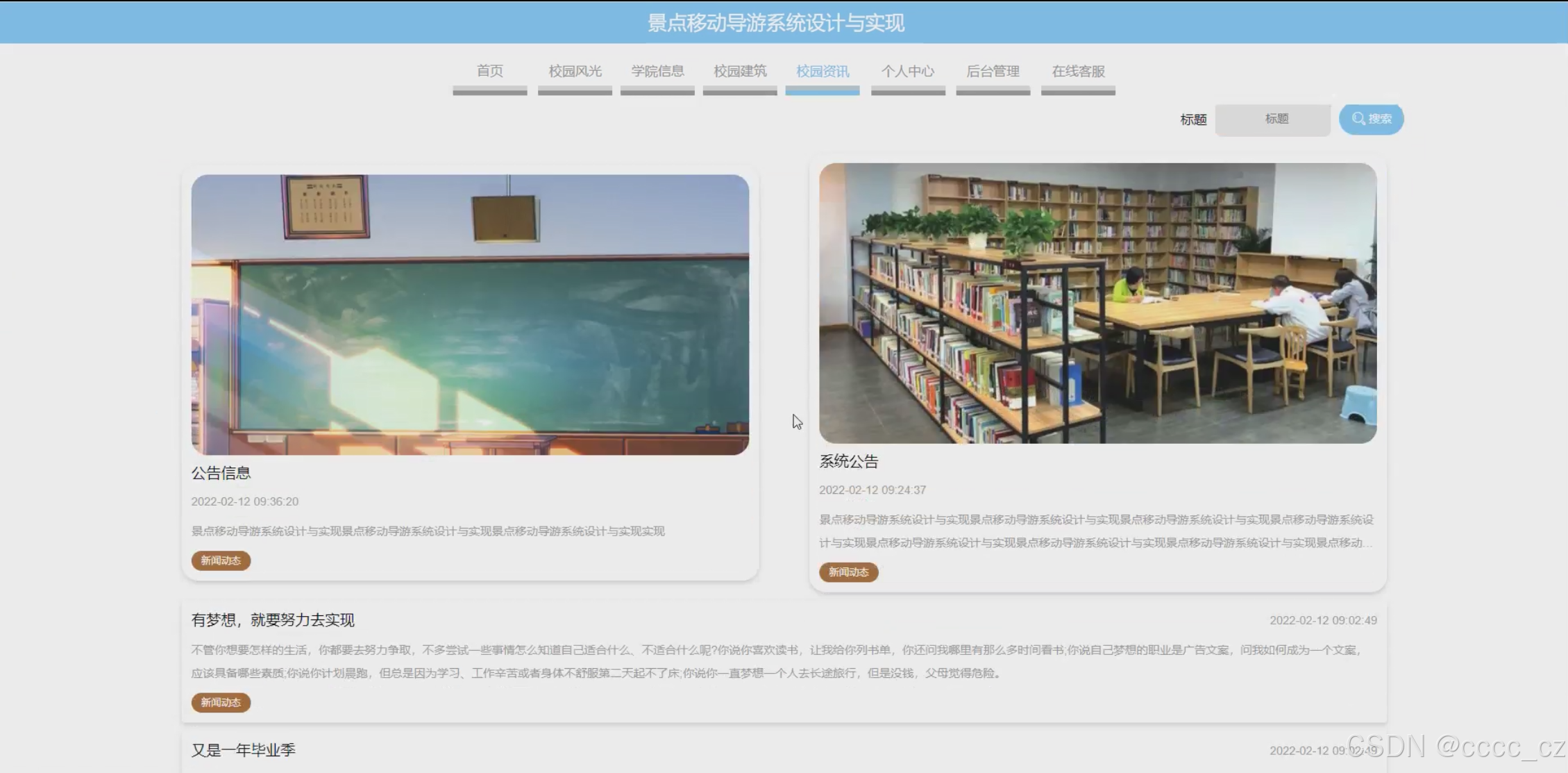
Task: Open the 个人中心 tab
Action: coord(908,71)
